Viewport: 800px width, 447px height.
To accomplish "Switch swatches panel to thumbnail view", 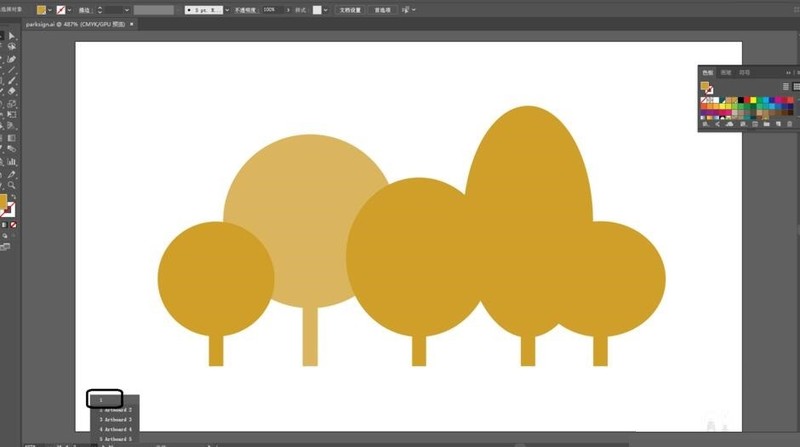I will (x=796, y=86).
